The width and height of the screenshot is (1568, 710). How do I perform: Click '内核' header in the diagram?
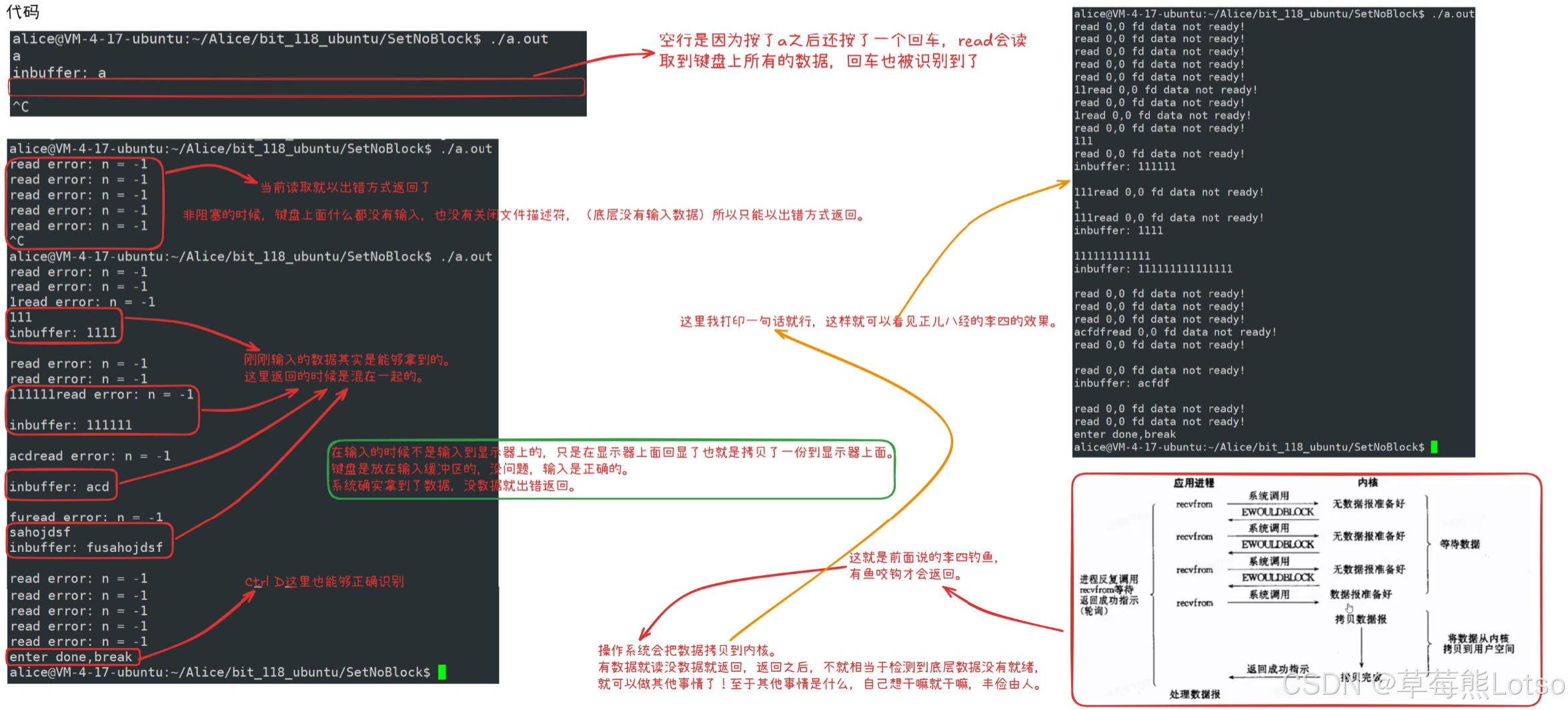click(x=1368, y=482)
